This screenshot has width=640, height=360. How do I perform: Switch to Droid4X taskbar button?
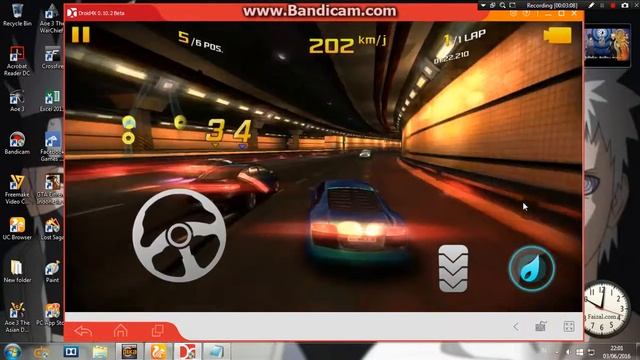pyautogui.click(x=187, y=351)
